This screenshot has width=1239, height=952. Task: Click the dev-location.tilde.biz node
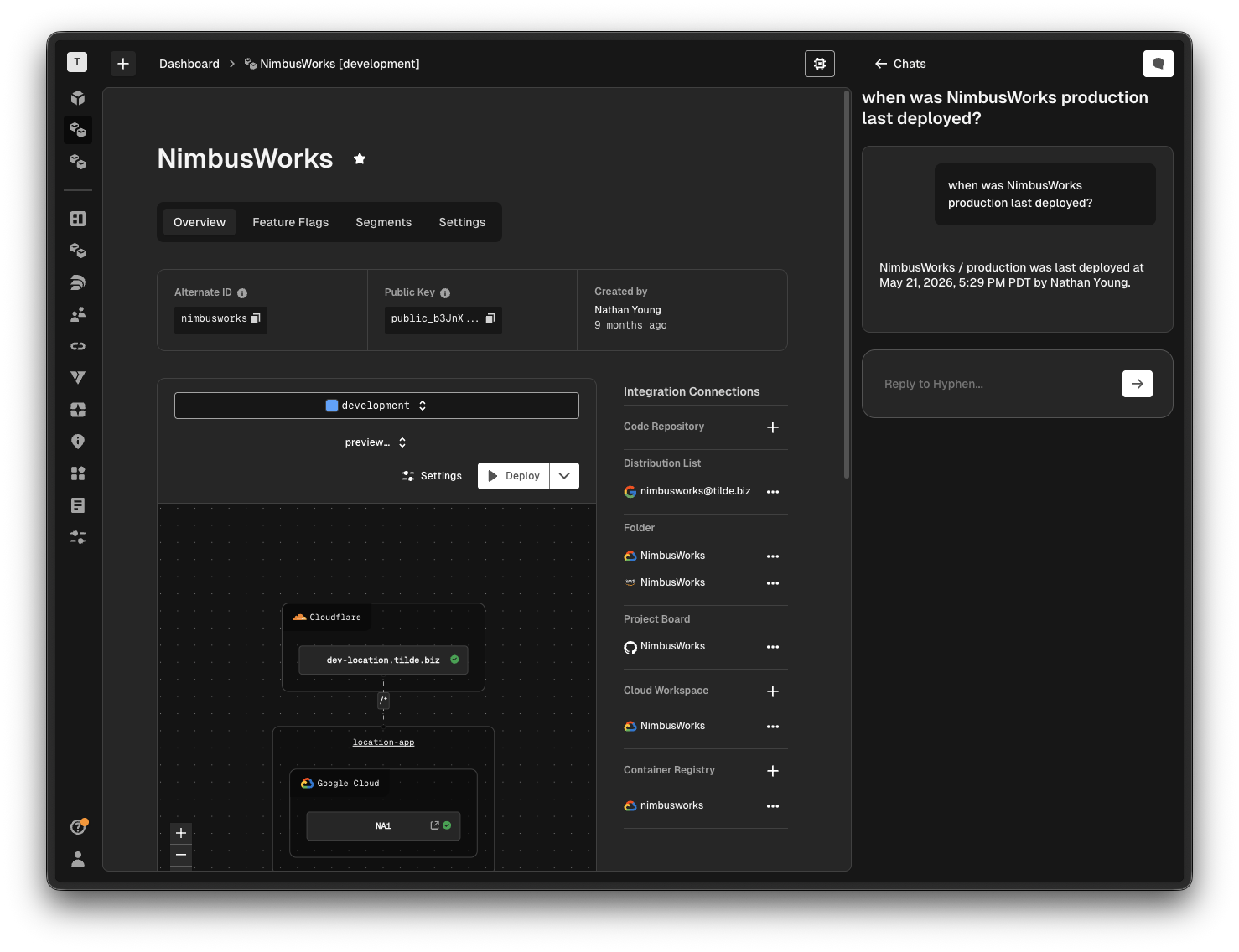[x=383, y=660]
